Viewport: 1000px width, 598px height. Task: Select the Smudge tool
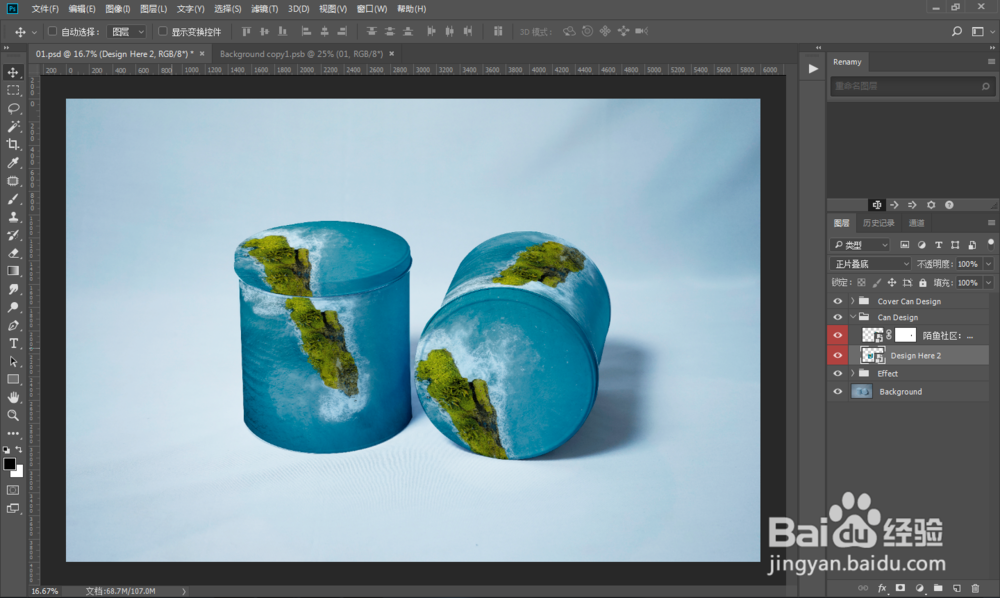point(13,289)
